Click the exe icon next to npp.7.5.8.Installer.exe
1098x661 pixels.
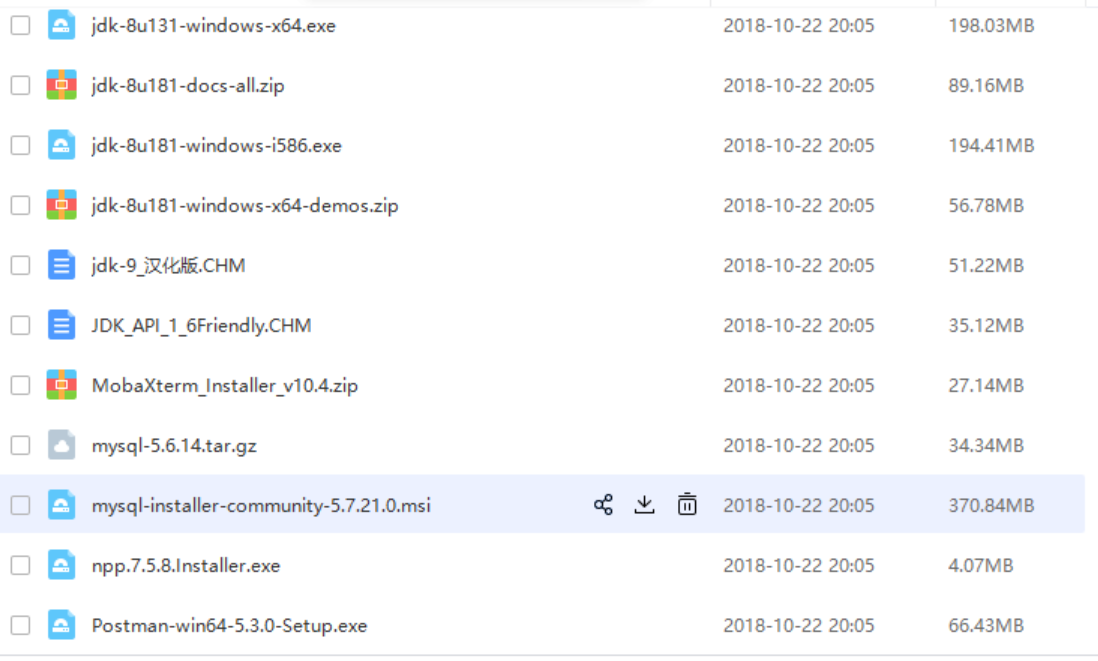62,565
